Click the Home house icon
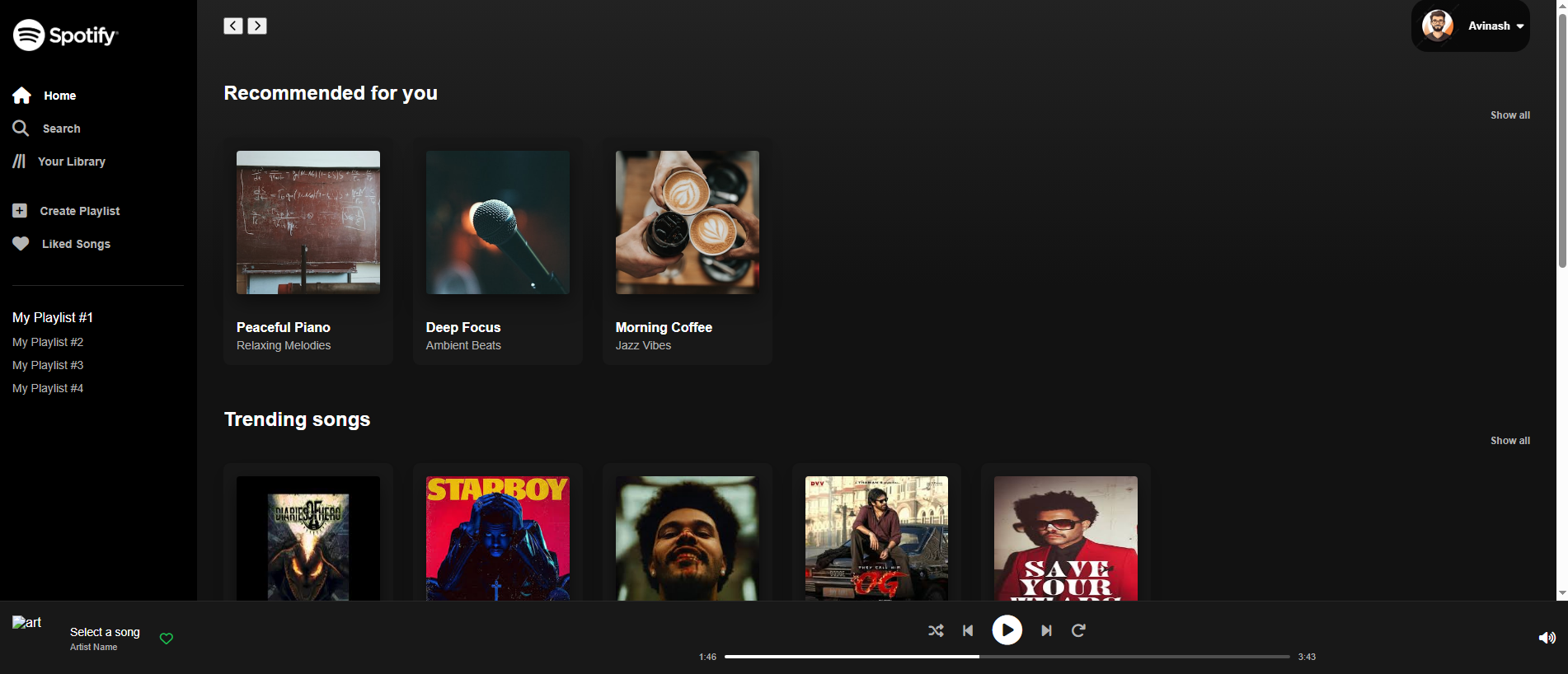The image size is (1568, 674). point(21,96)
